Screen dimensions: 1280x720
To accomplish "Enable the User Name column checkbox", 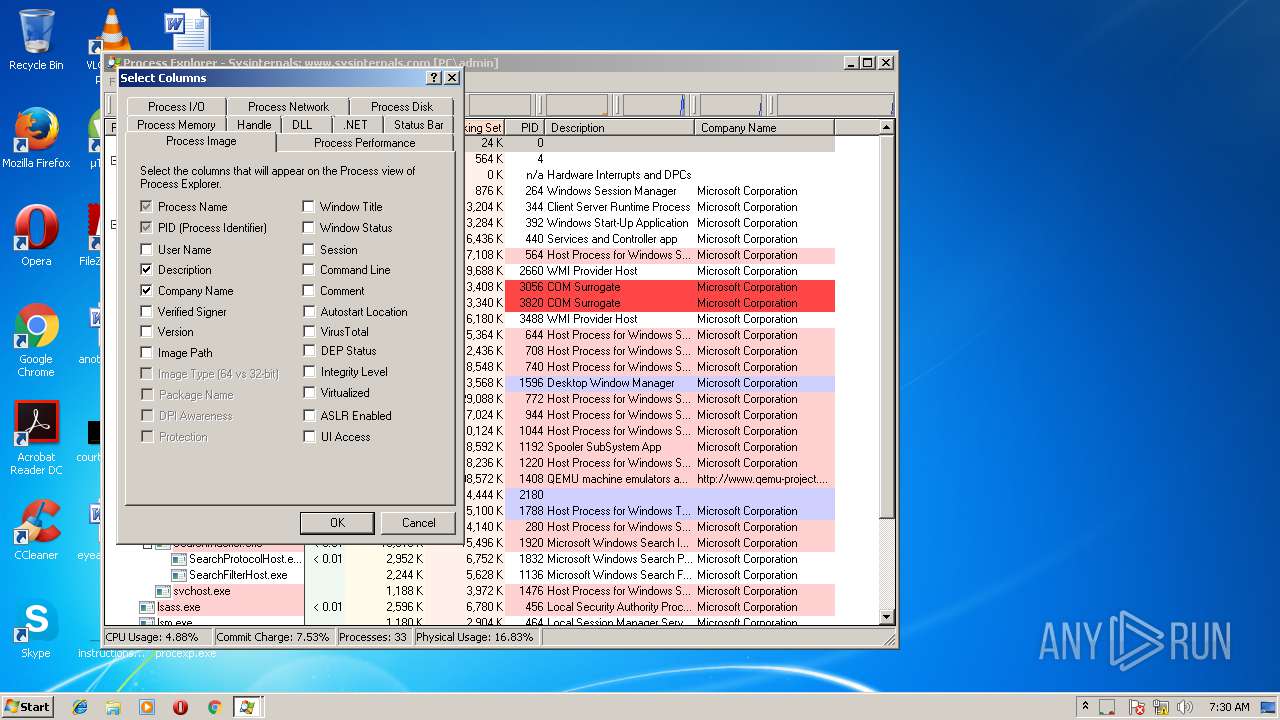I will [147, 249].
